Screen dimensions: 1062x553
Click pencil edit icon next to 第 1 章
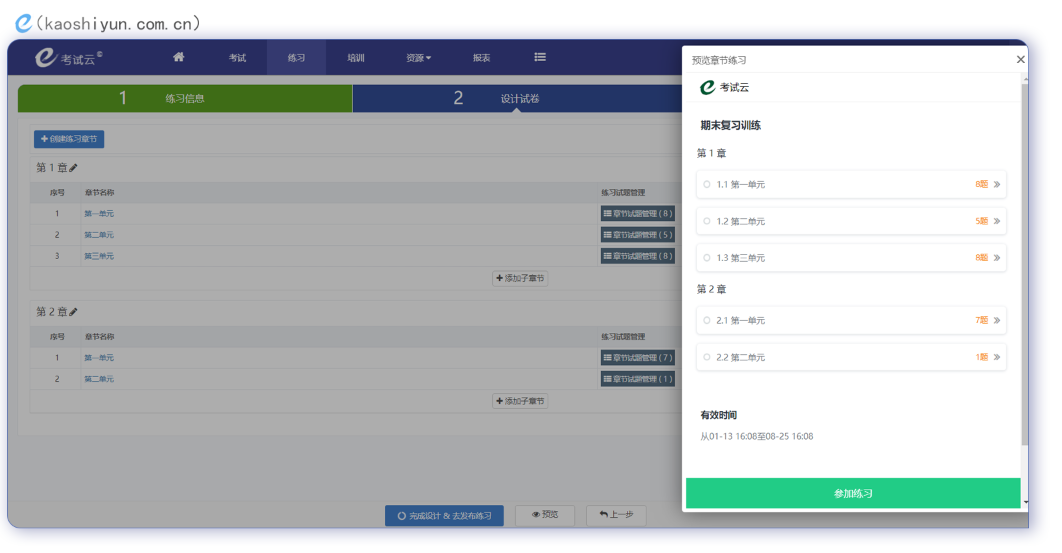(x=73, y=168)
